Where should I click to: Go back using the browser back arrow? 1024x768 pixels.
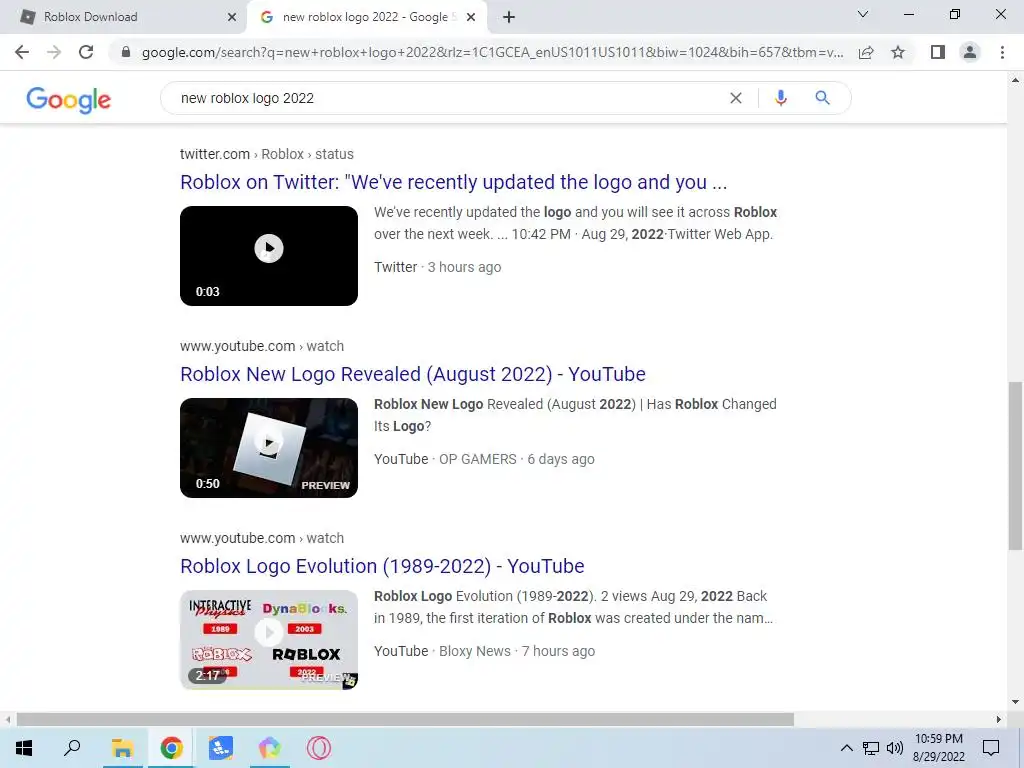22,52
